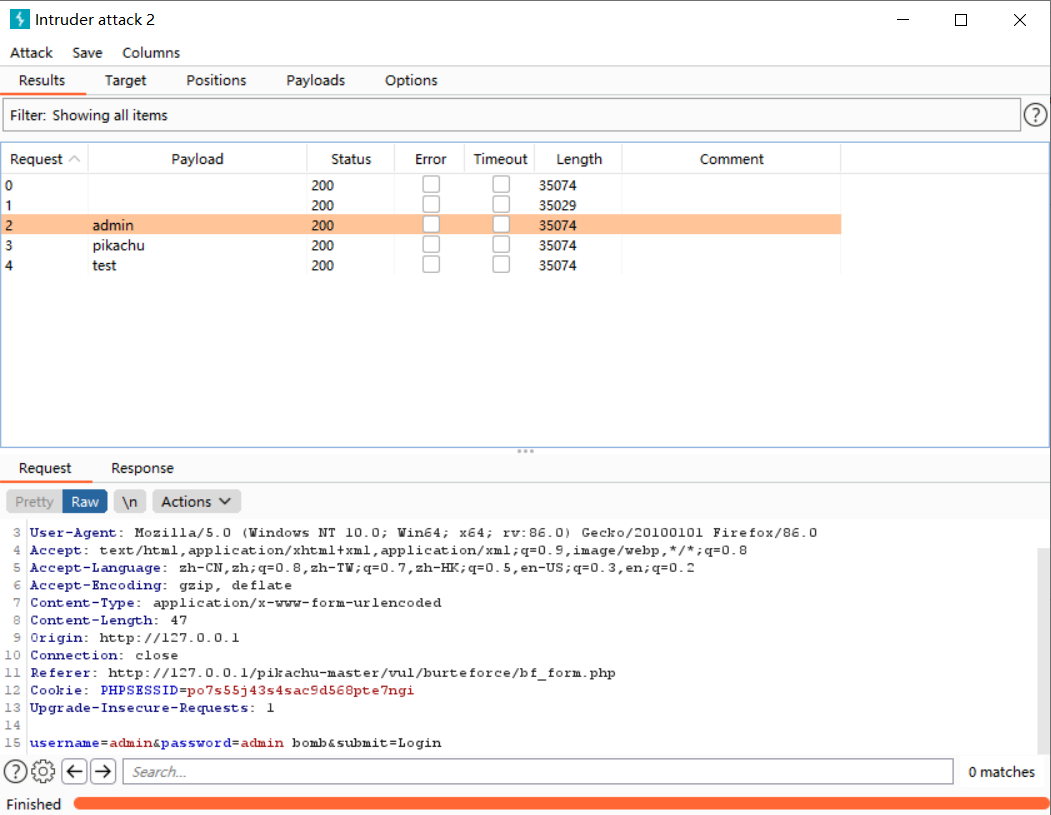
Task: Select the Pretty view button
Action: coord(34,501)
